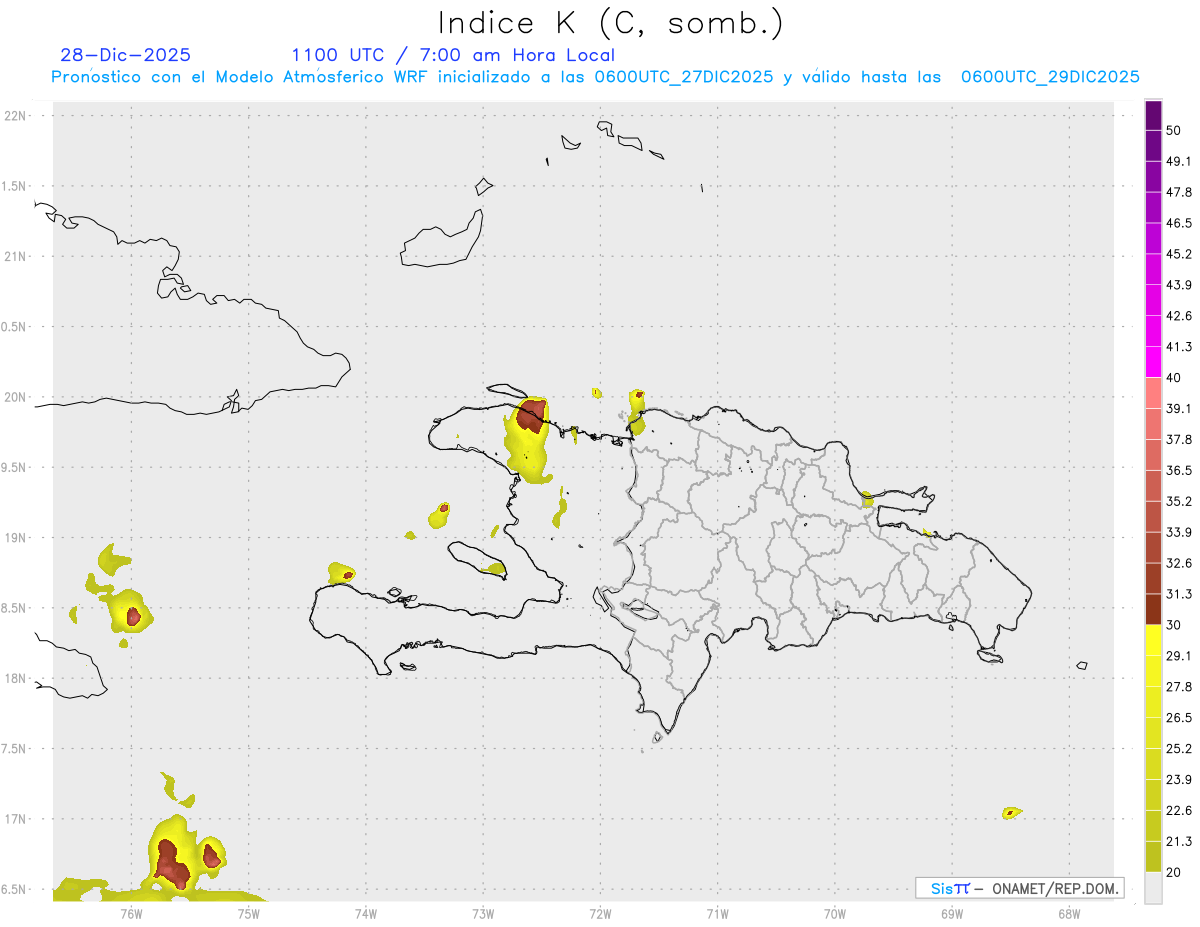This screenshot has width=1200, height=927.
Task: Click the "17N" latitude axis label
Action: 15,819
